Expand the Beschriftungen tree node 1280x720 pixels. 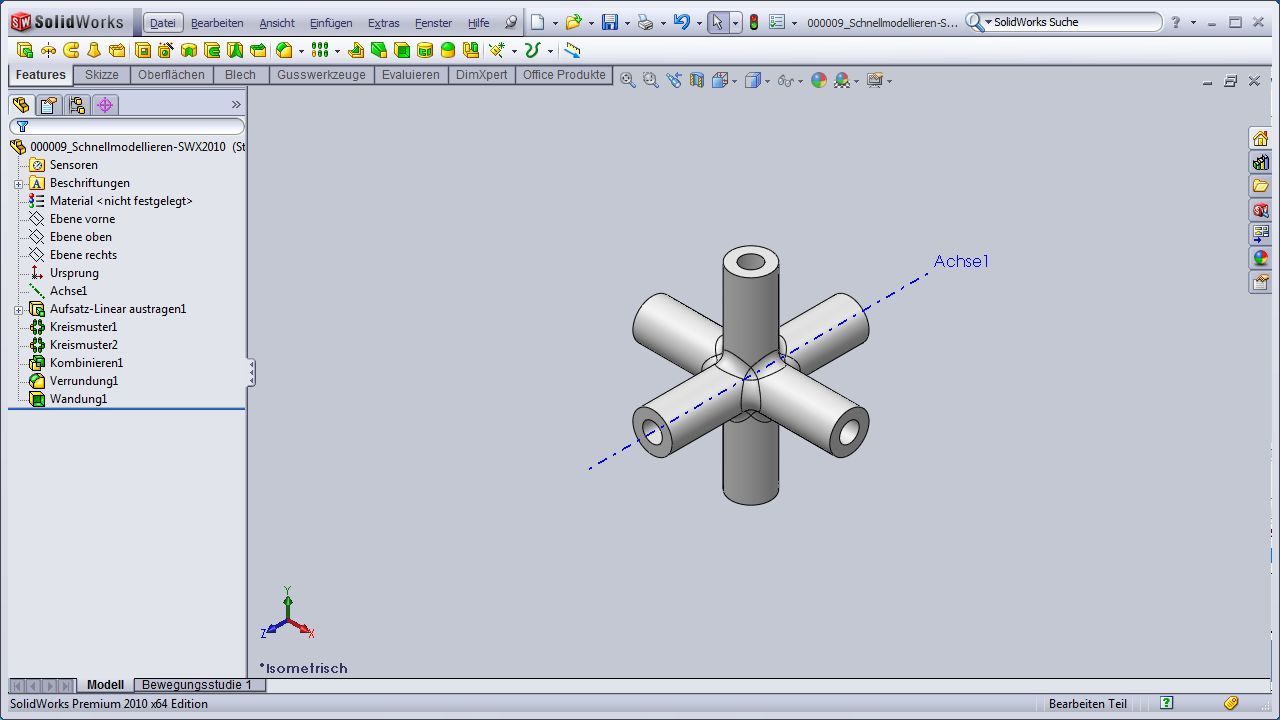pyautogui.click(x=18, y=184)
